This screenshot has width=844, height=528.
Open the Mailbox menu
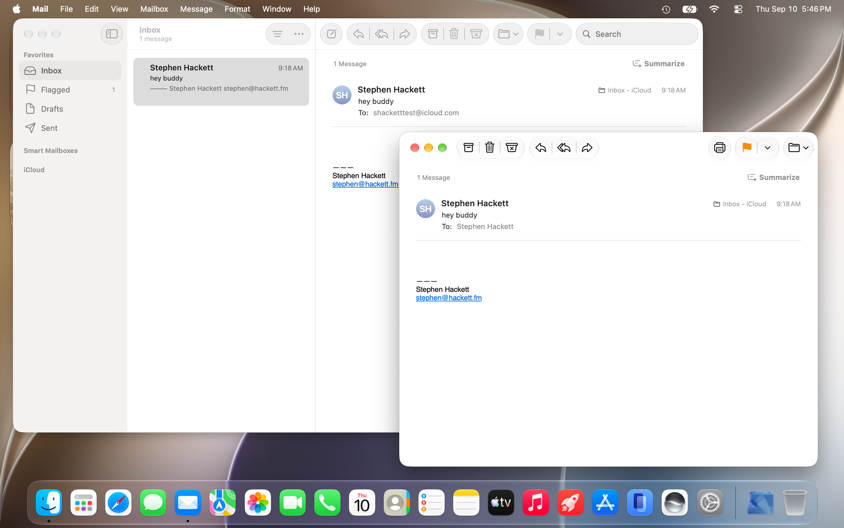pos(154,9)
